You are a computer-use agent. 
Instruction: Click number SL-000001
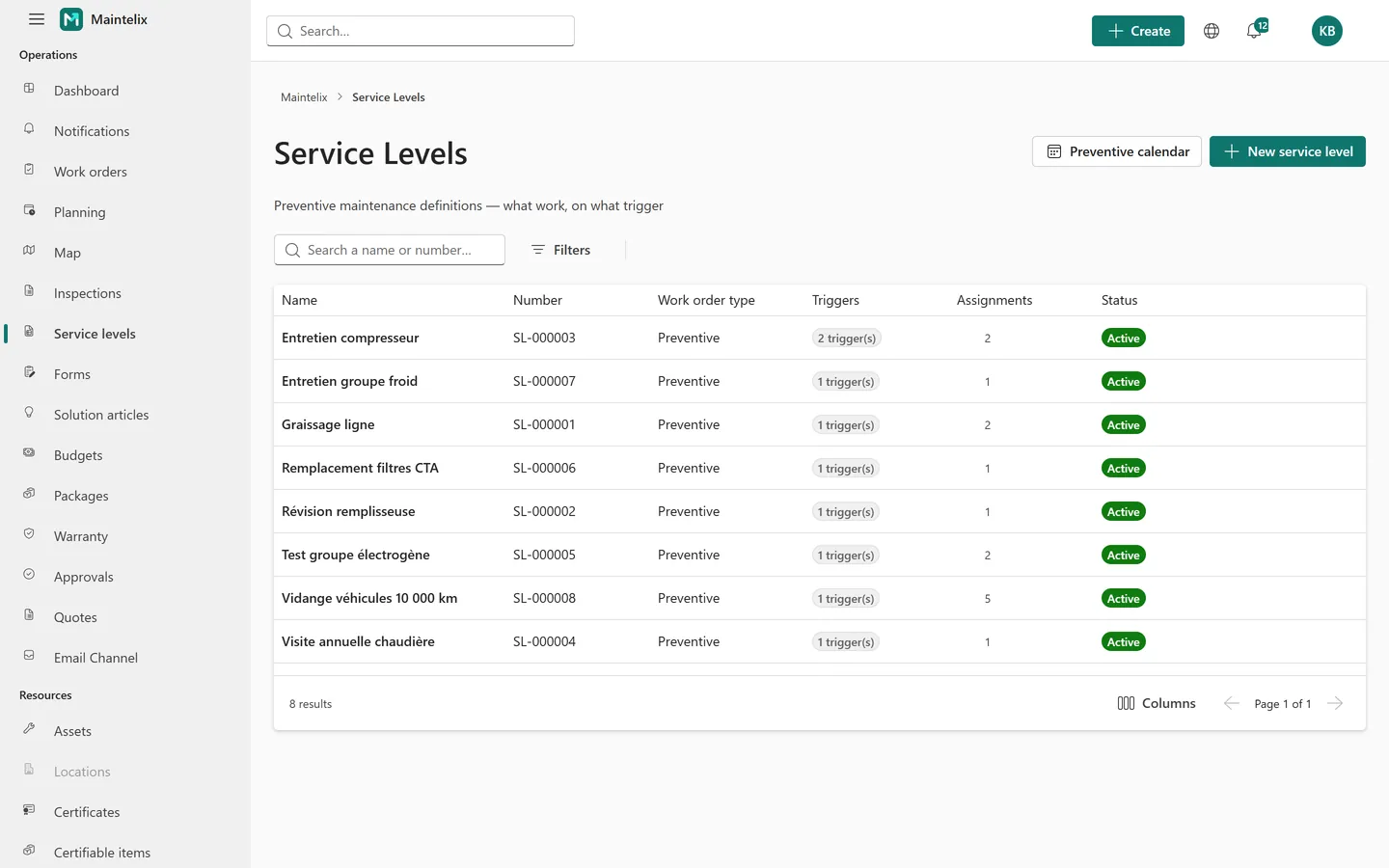544,424
